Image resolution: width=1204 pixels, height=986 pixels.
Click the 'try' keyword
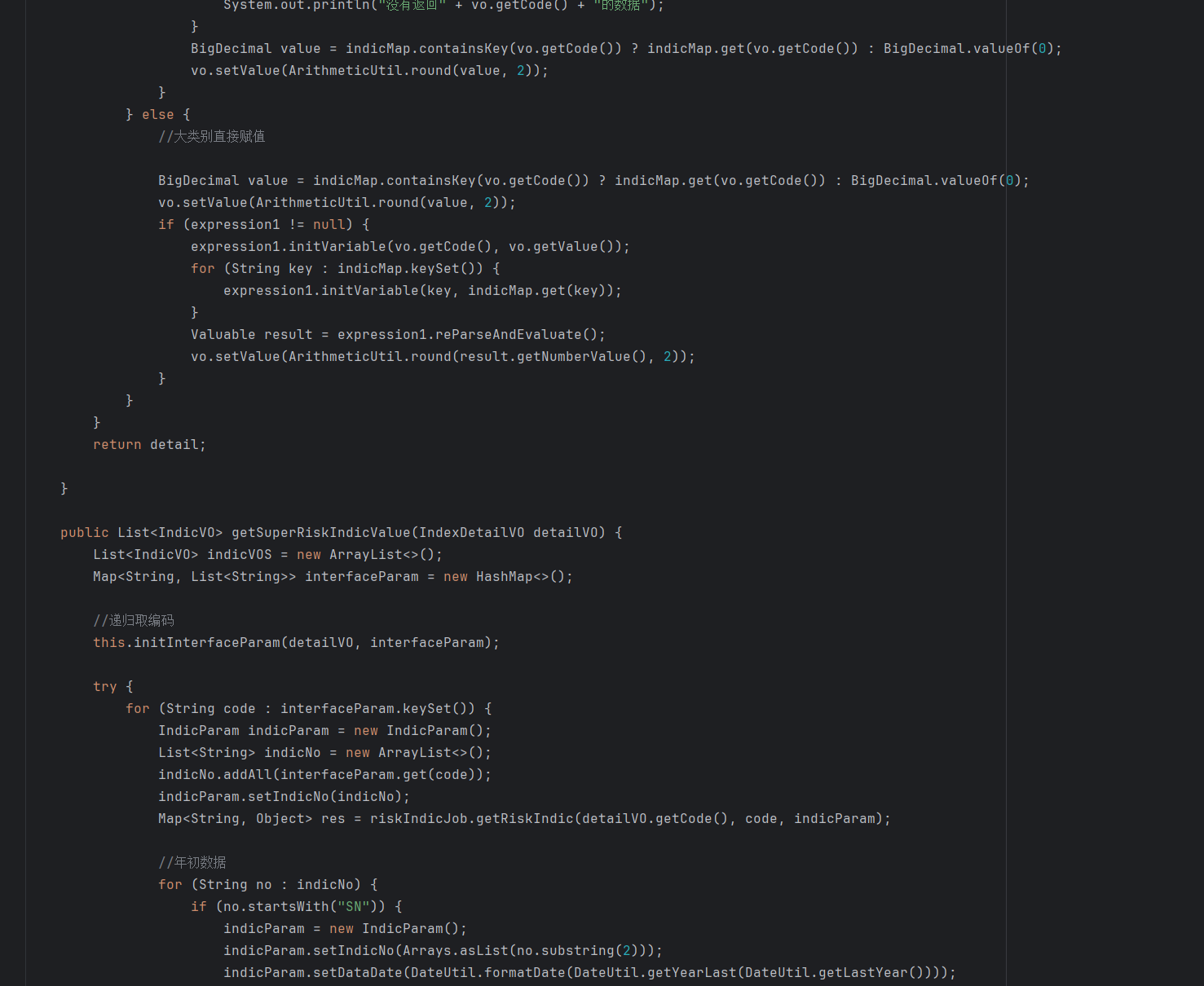tap(105, 687)
